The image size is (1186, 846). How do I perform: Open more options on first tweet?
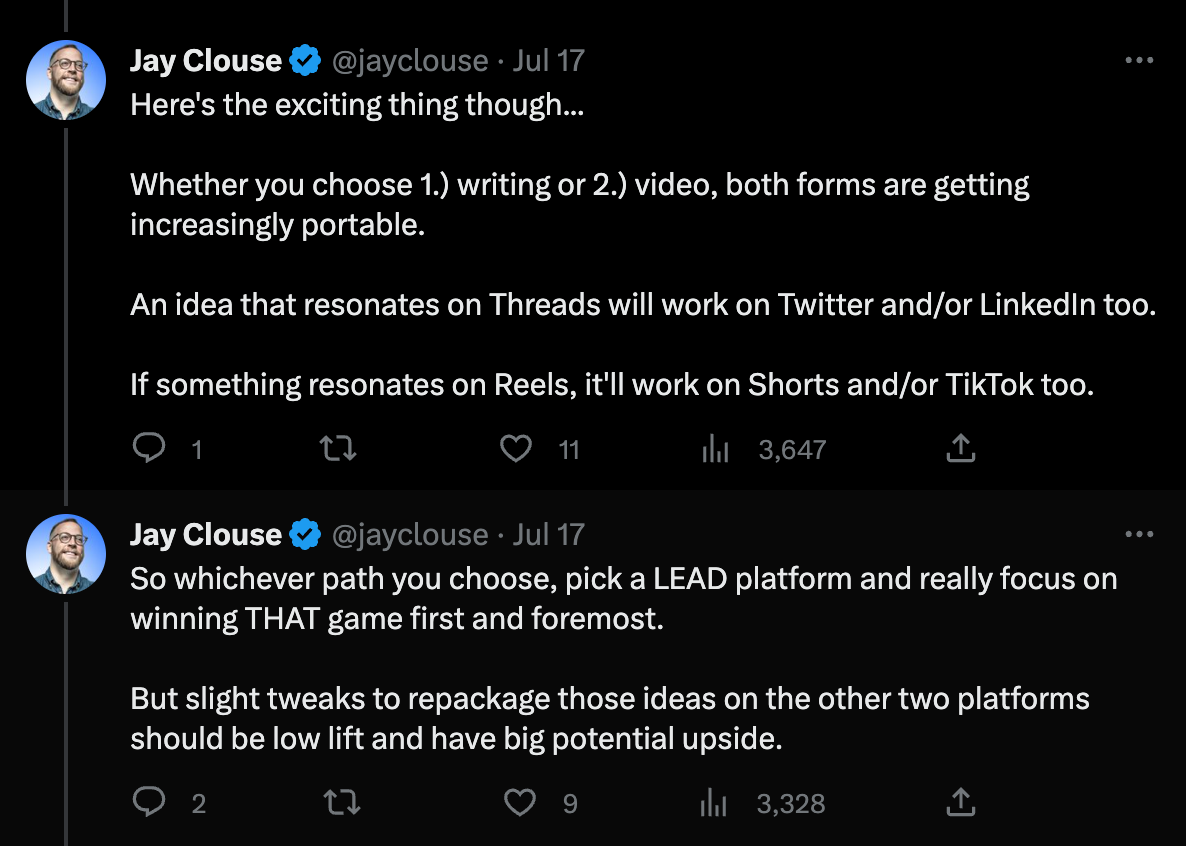click(x=1139, y=60)
